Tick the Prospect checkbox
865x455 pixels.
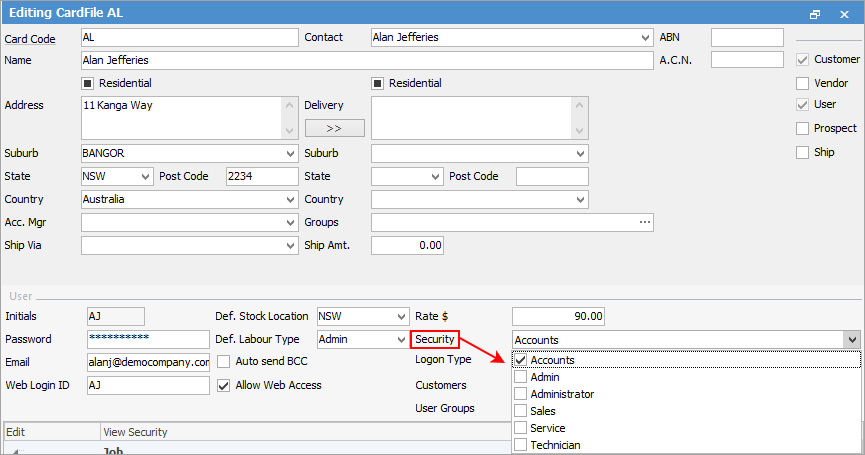tap(802, 128)
